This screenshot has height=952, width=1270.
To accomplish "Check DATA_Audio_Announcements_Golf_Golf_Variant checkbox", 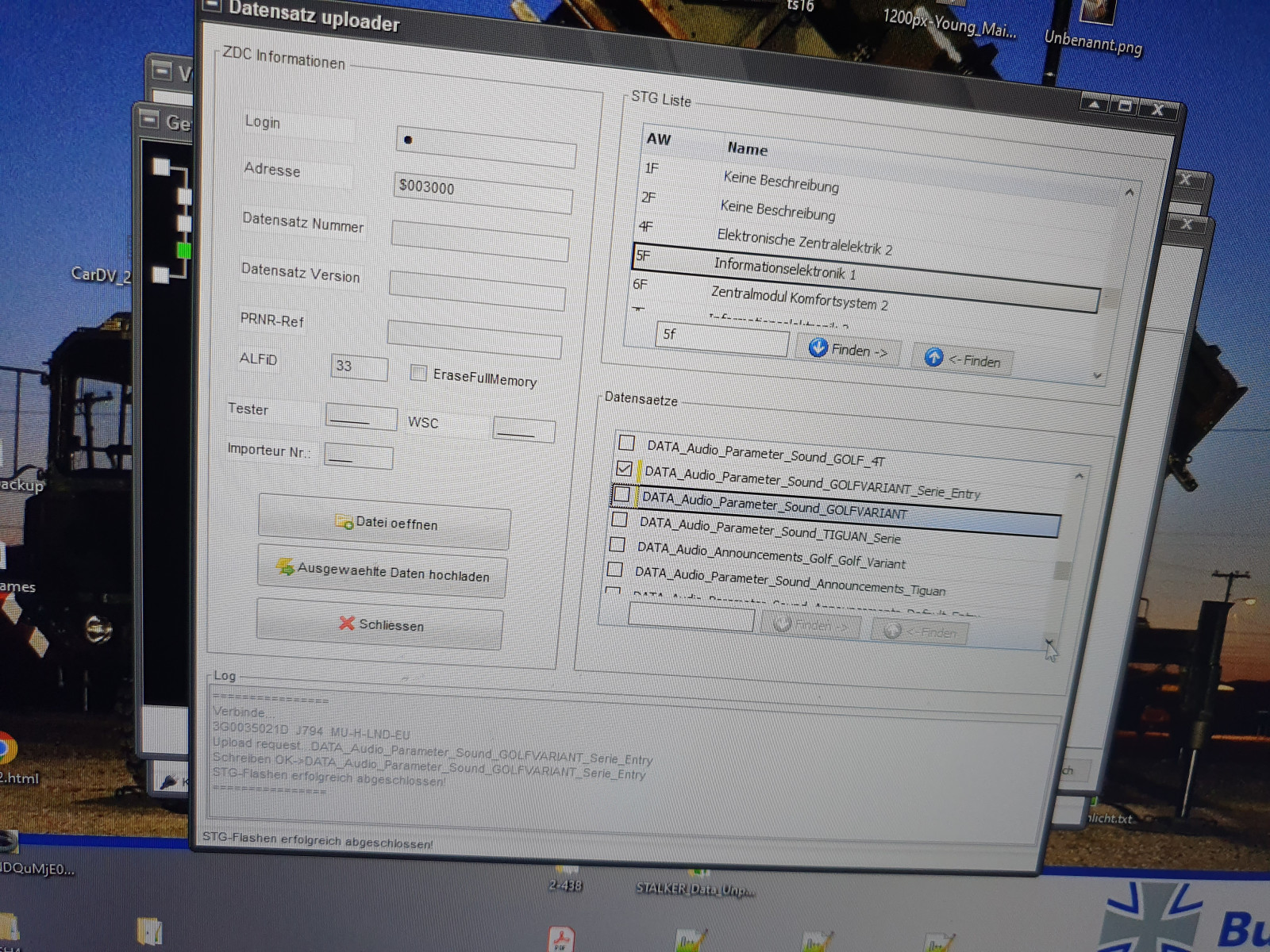I will pos(617,544).
